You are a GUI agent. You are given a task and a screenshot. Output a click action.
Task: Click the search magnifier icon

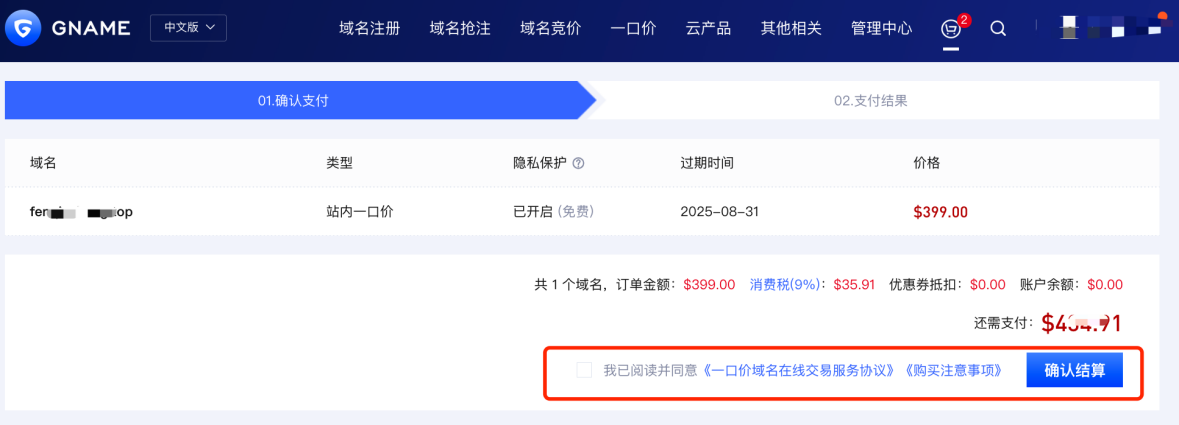[x=998, y=29]
